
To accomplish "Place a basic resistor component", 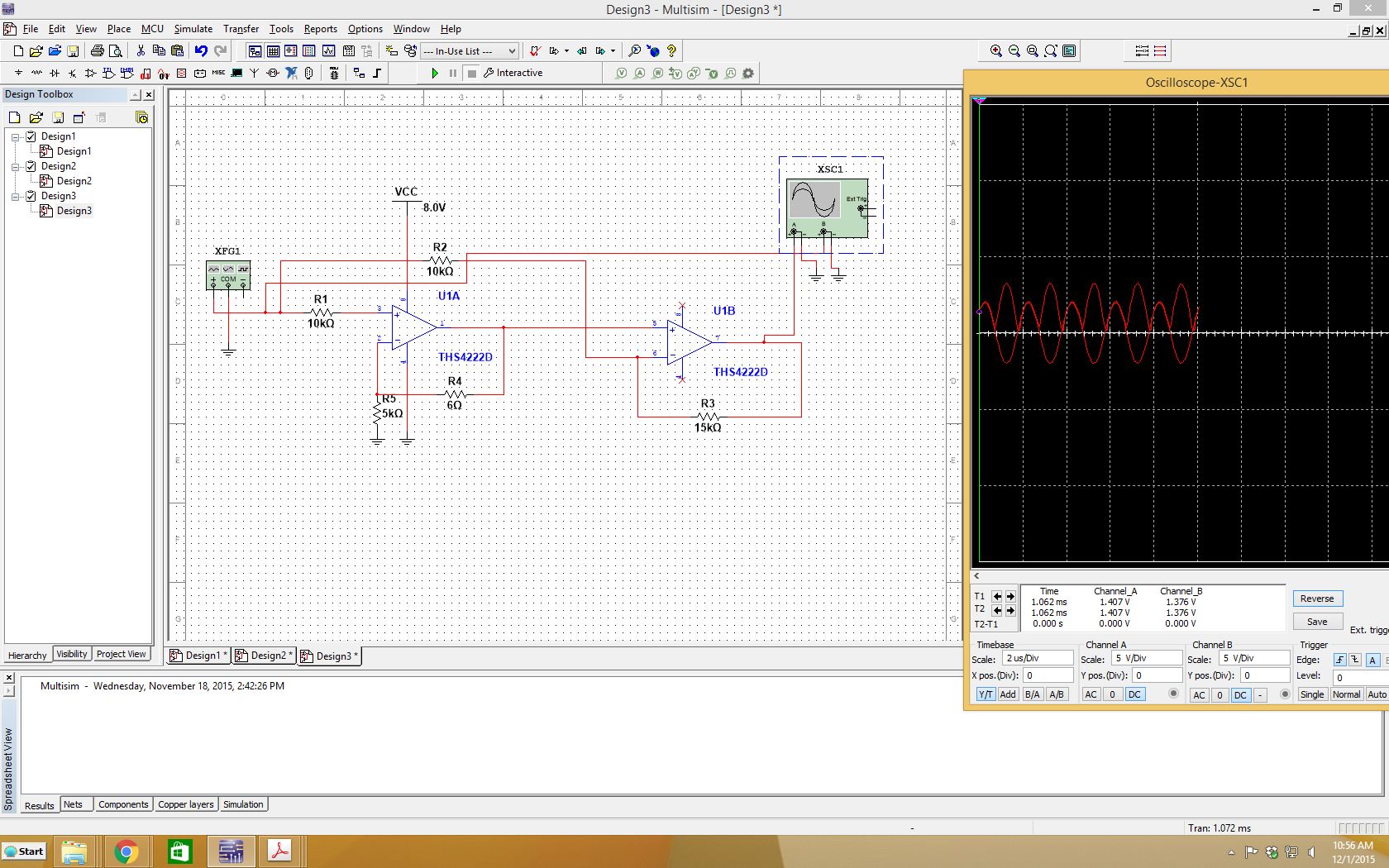I will click(36, 74).
